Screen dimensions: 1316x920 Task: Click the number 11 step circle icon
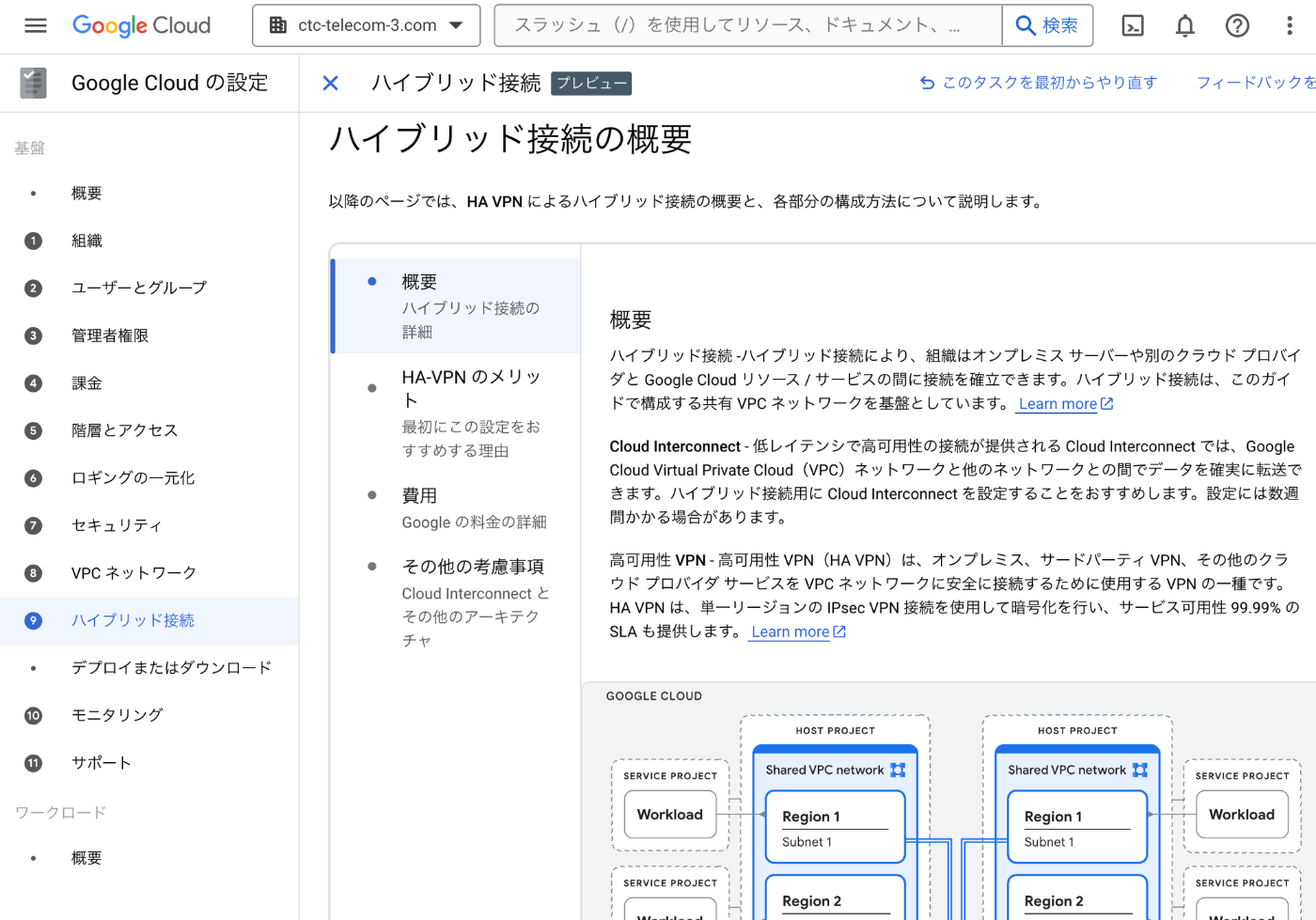point(33,763)
